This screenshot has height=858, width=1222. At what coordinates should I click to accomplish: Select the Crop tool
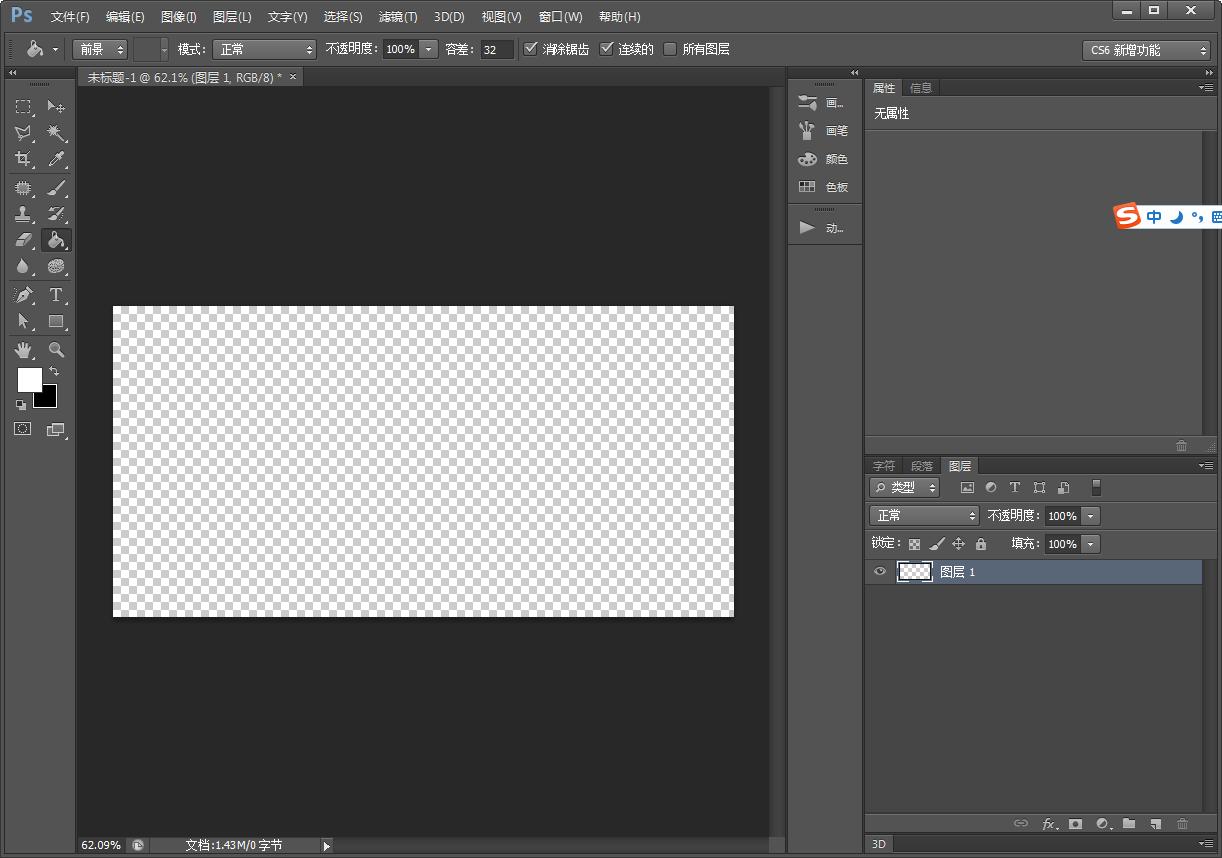tap(23, 159)
